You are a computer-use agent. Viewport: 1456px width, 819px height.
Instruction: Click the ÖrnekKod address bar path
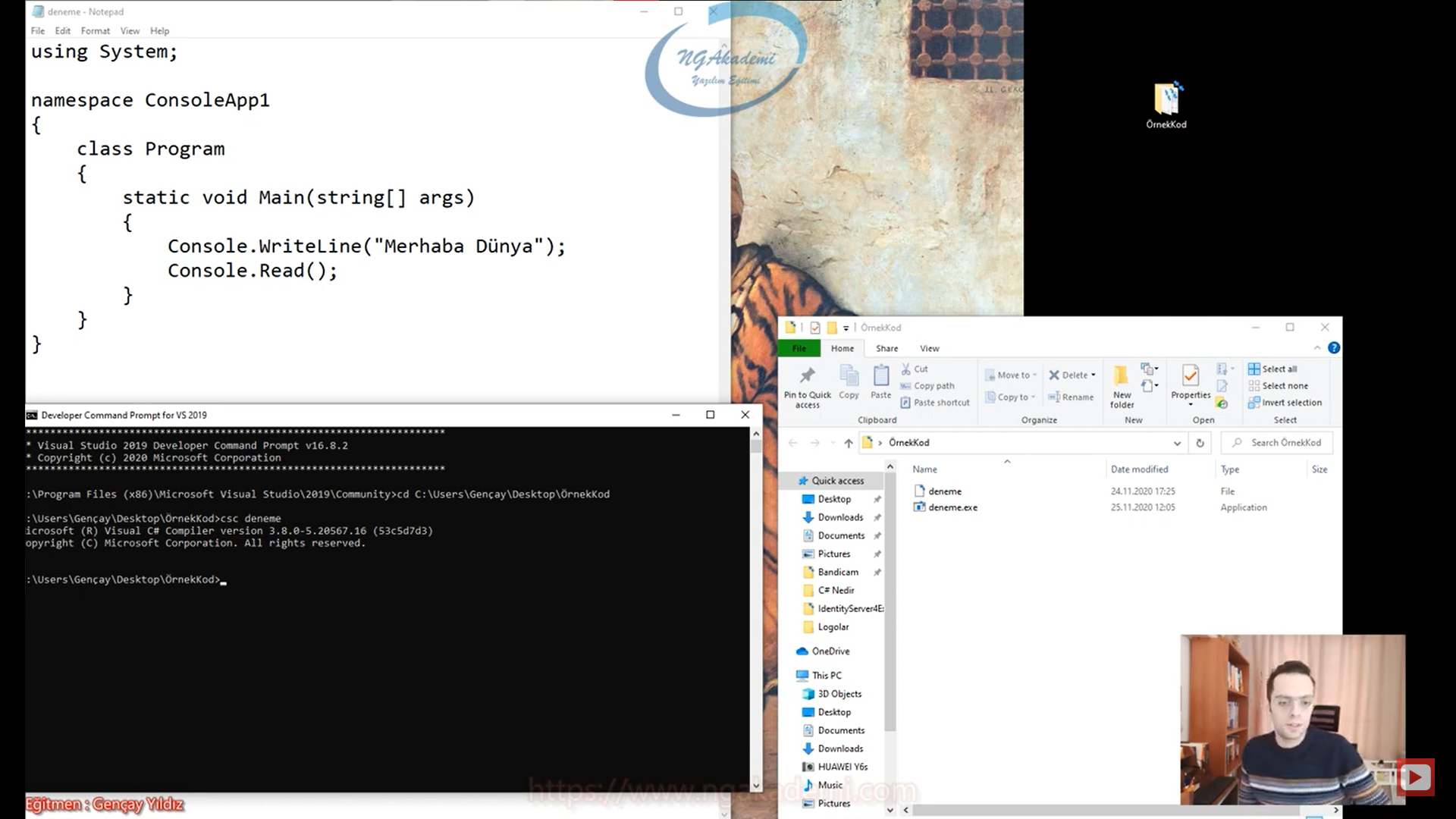coord(908,443)
